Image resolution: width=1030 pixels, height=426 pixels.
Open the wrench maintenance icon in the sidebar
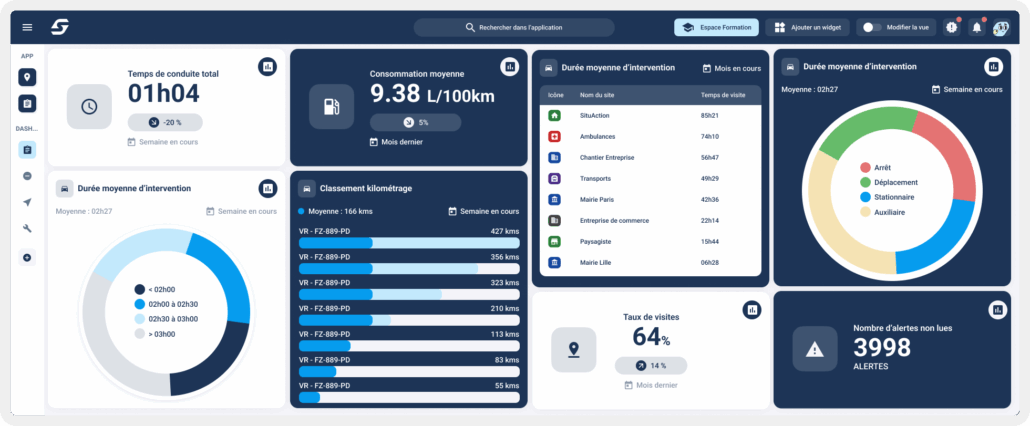click(27, 229)
